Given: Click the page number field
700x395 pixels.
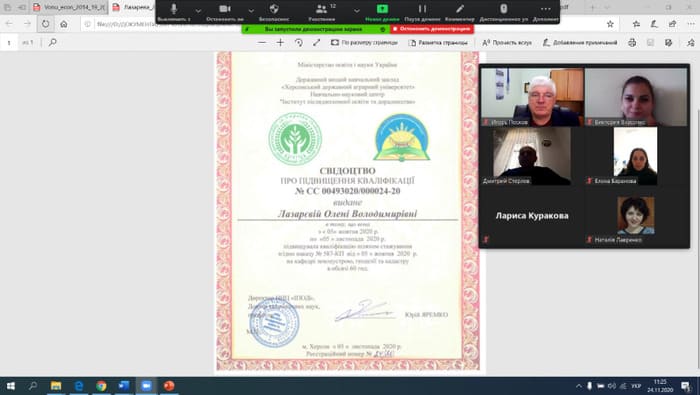Looking at the screenshot, I should tap(9, 42).
